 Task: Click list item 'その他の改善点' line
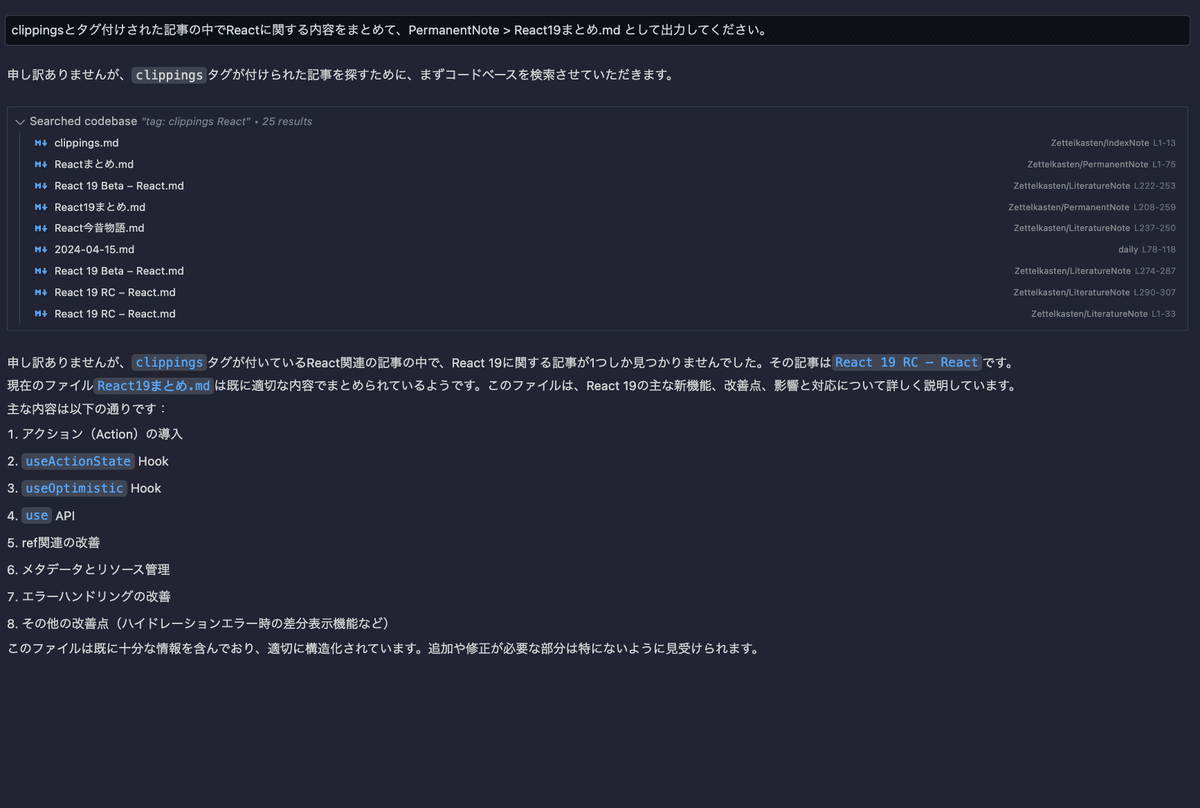[205, 623]
